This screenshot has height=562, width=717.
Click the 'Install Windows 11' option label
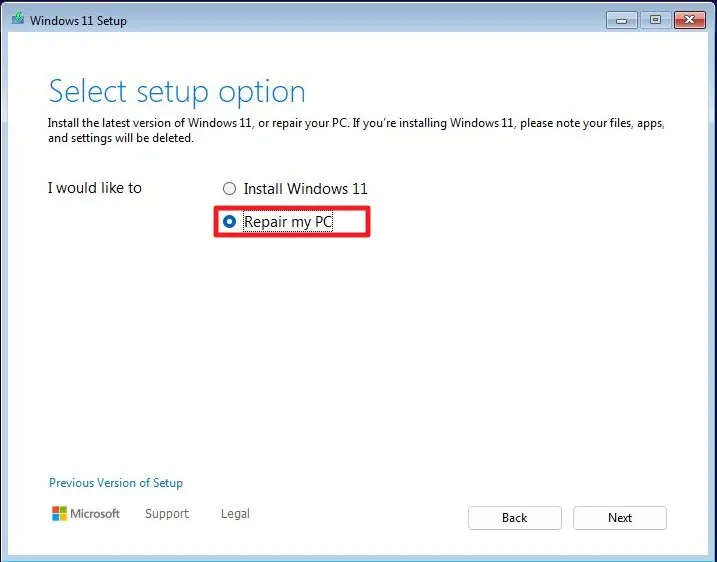305,189
